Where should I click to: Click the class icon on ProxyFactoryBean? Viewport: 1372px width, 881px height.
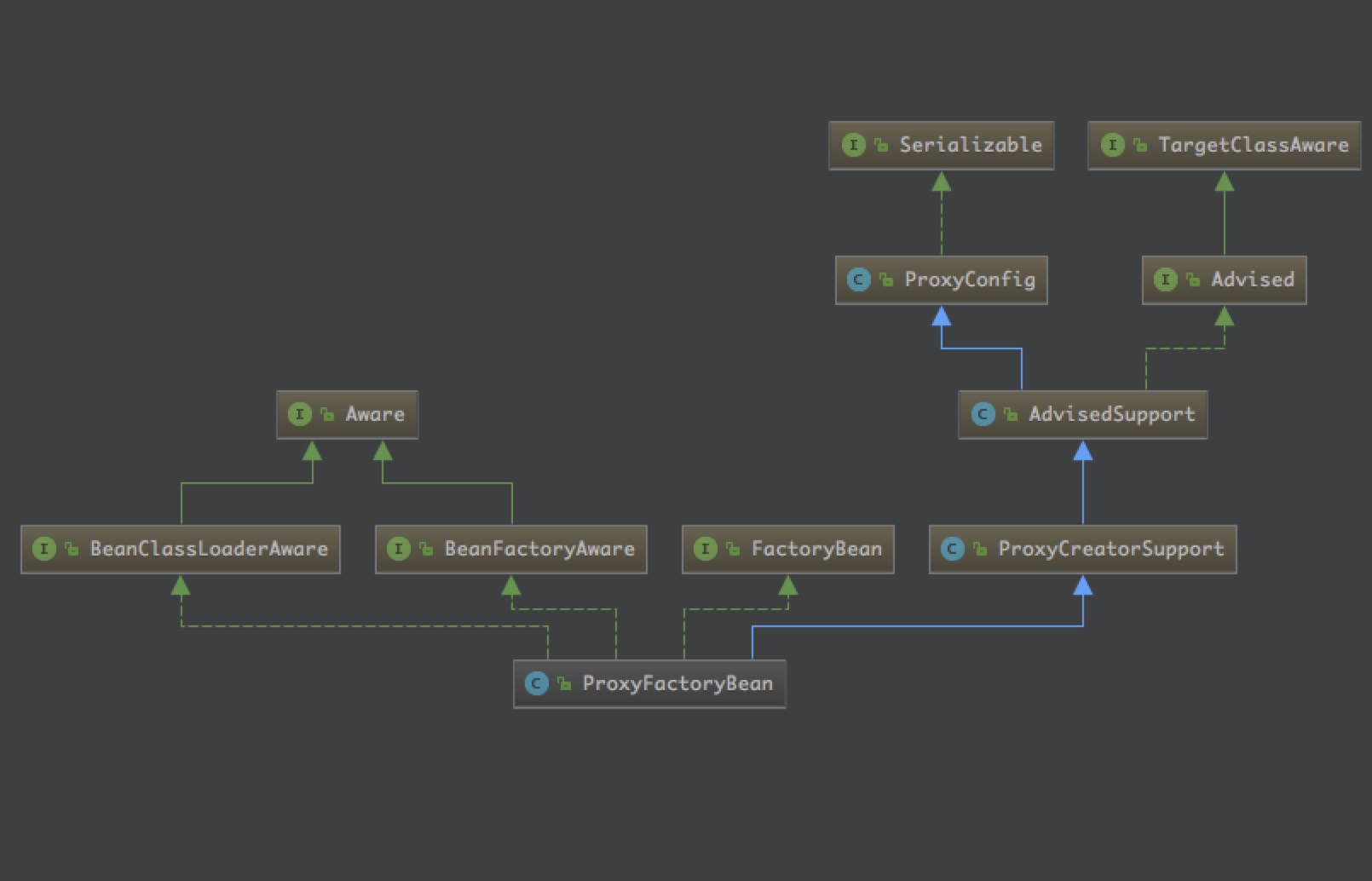tap(537, 683)
